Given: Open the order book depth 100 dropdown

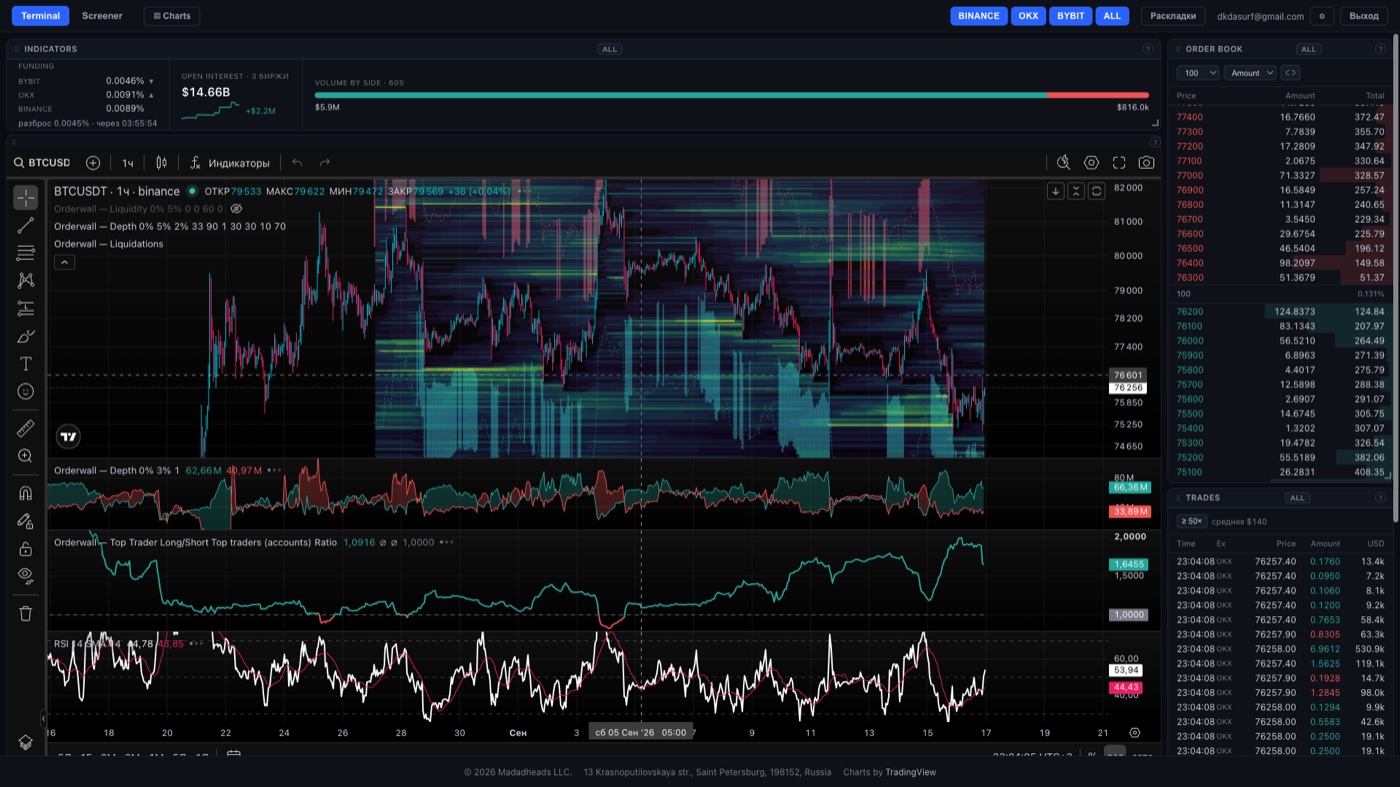Looking at the screenshot, I should pyautogui.click(x=1198, y=73).
